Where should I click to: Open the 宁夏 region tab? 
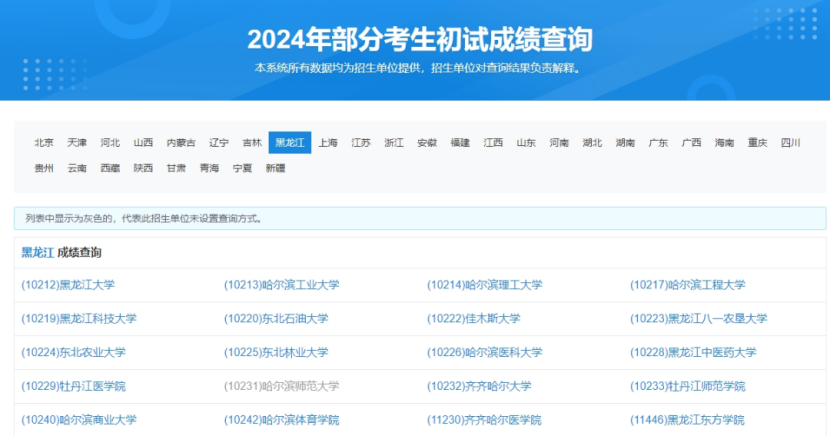click(x=242, y=168)
